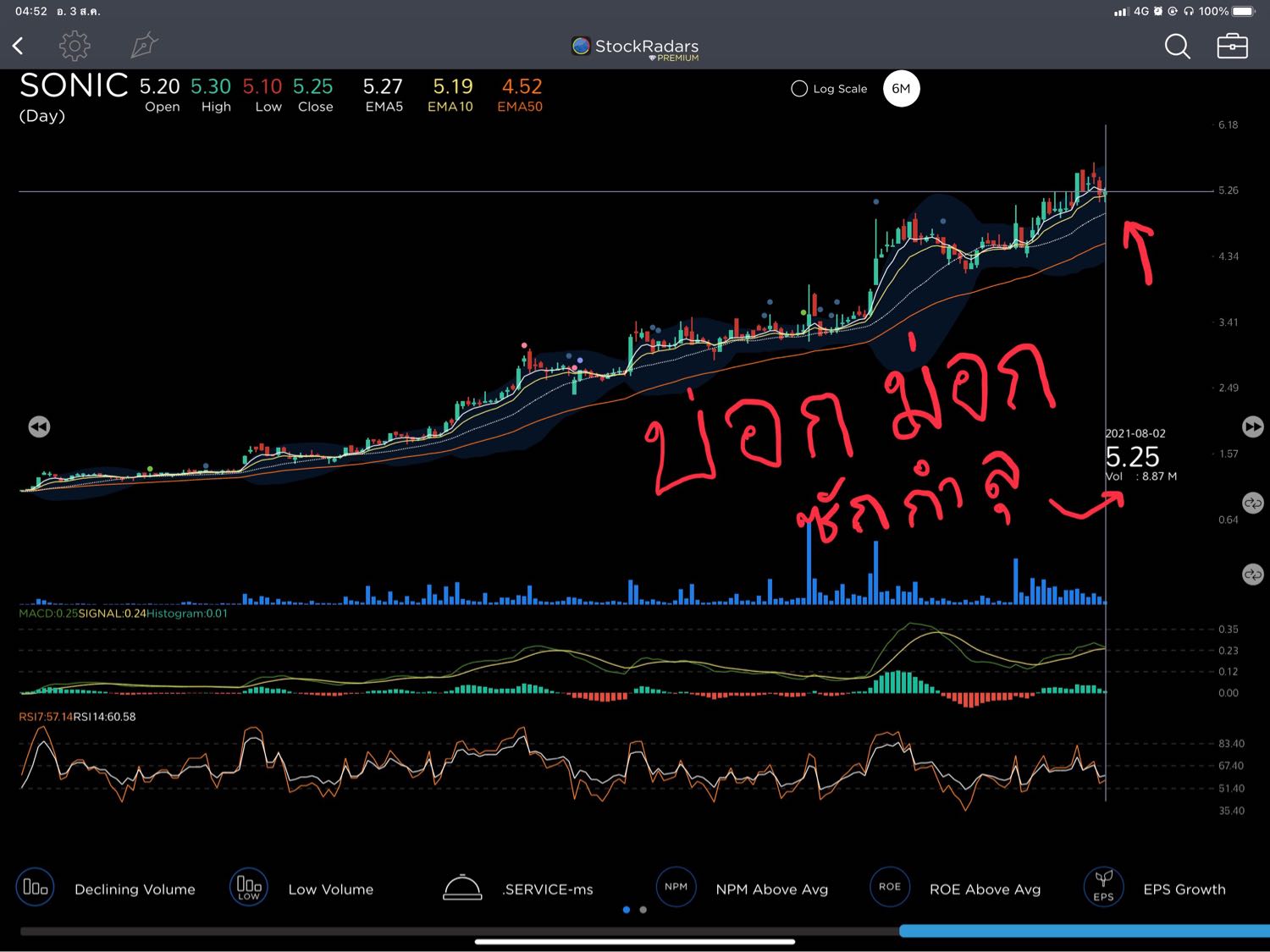Open chart settings gear
The height and width of the screenshot is (952, 1270).
pos(75,46)
